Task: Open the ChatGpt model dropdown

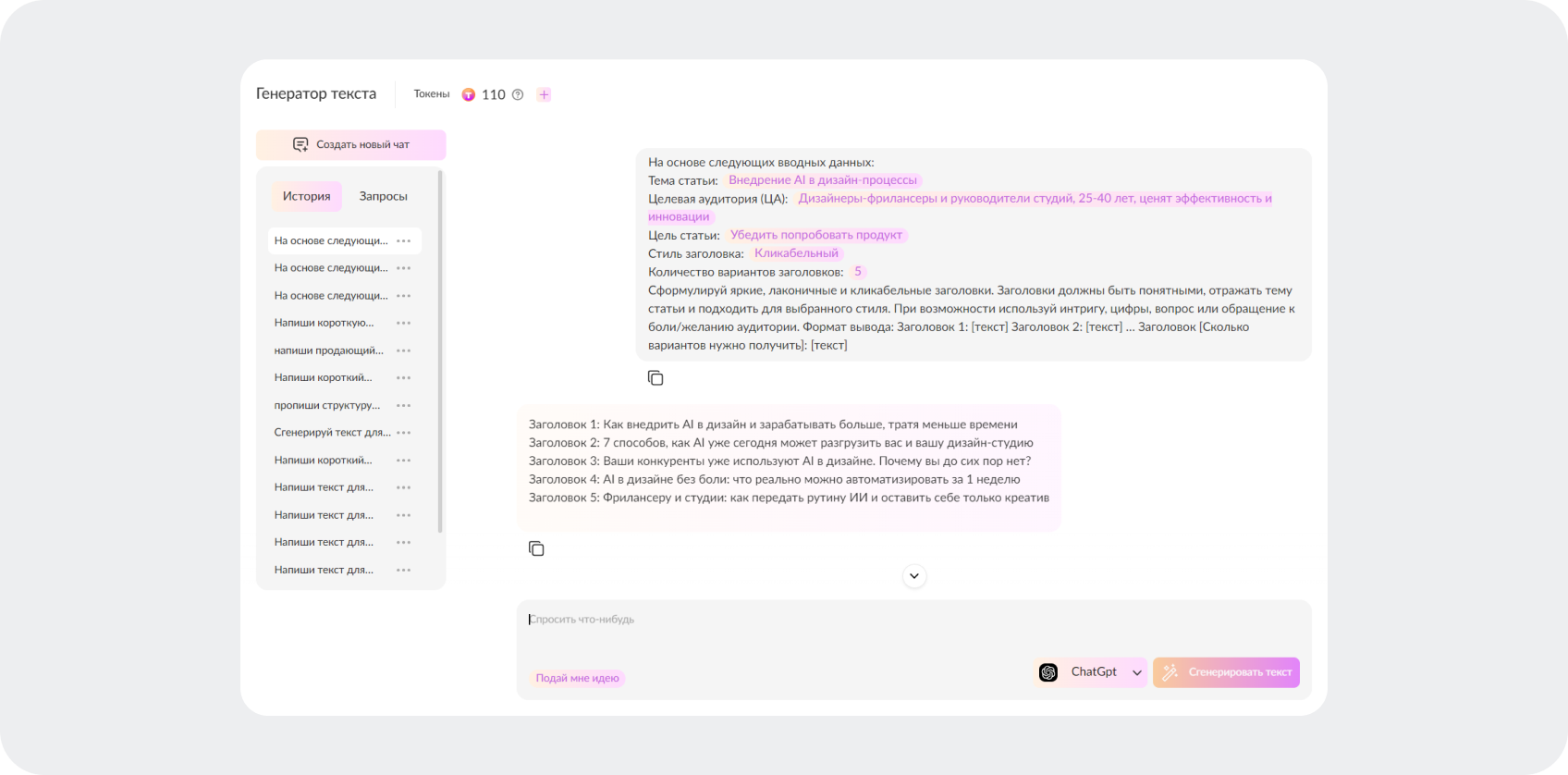Action: point(1090,672)
